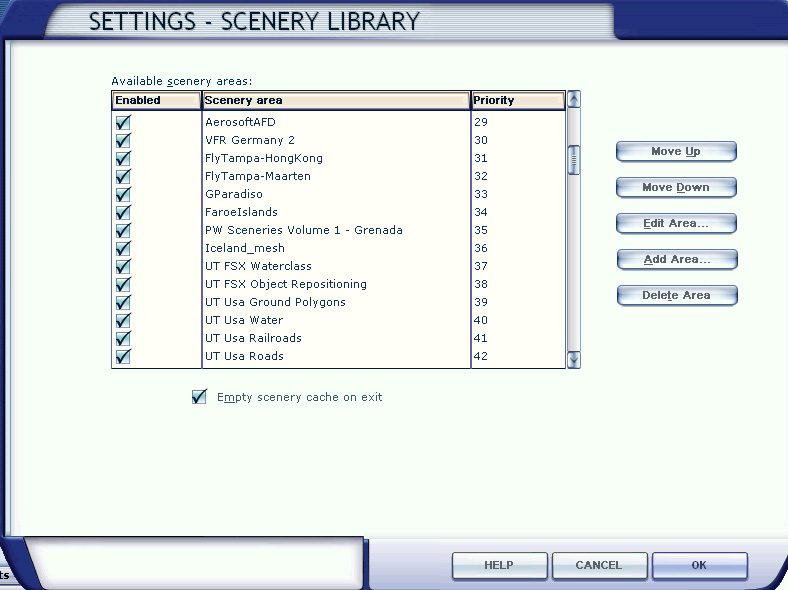
Task: Click the Add Area button
Action: [676, 259]
